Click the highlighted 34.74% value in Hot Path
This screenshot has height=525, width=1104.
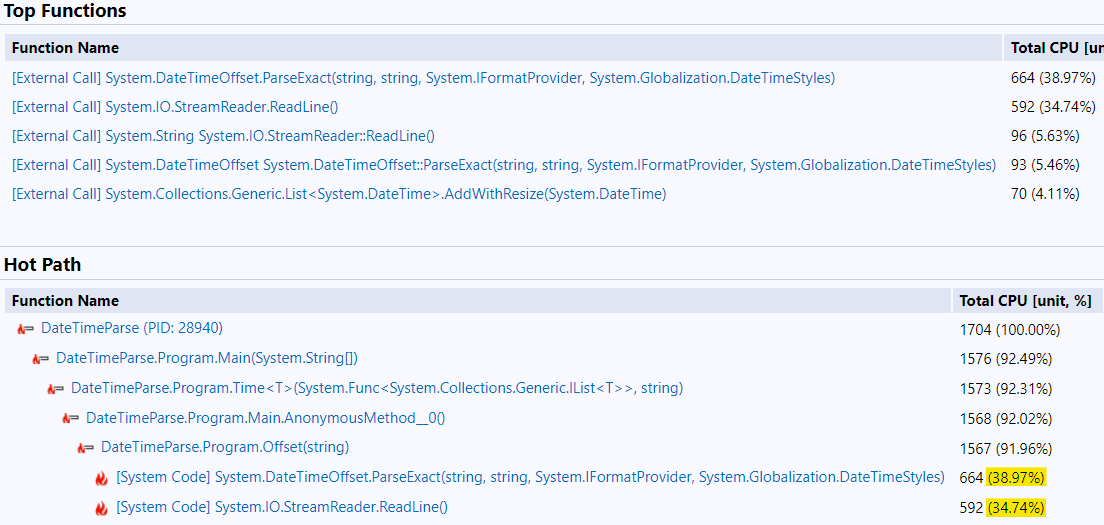(1015, 508)
